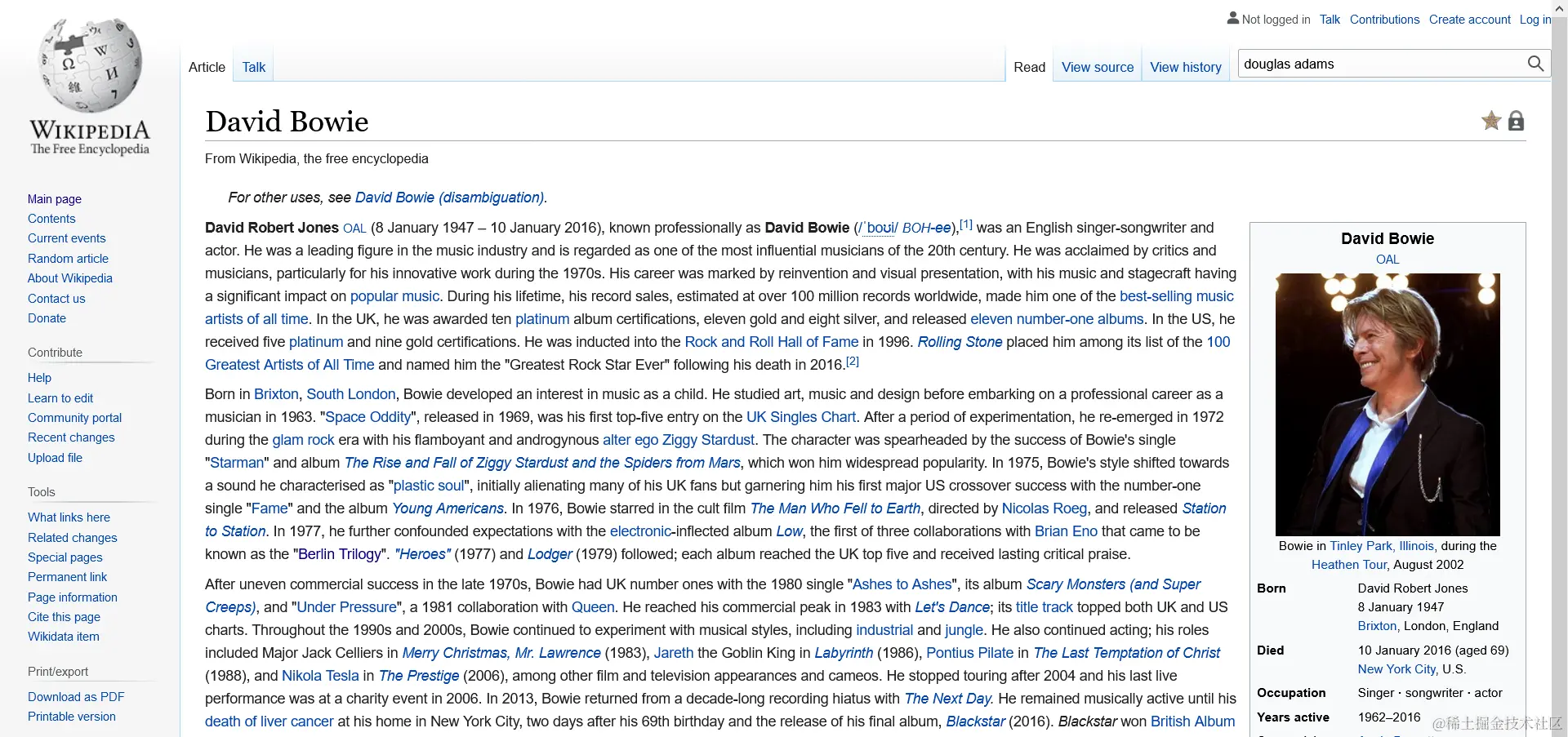Click the page protection padlock icon

pyautogui.click(x=1516, y=121)
